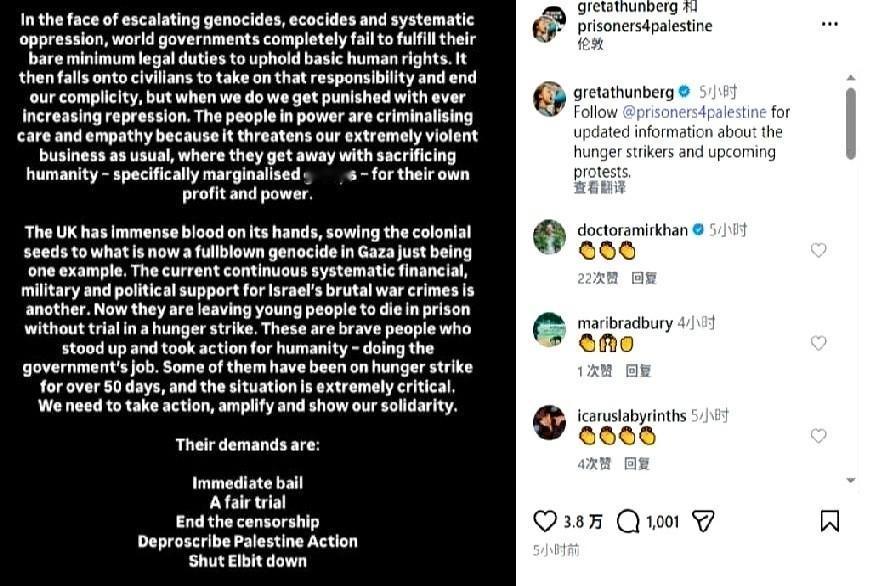
Task: Open prisoners4palestine account in header
Action: pos(645,26)
